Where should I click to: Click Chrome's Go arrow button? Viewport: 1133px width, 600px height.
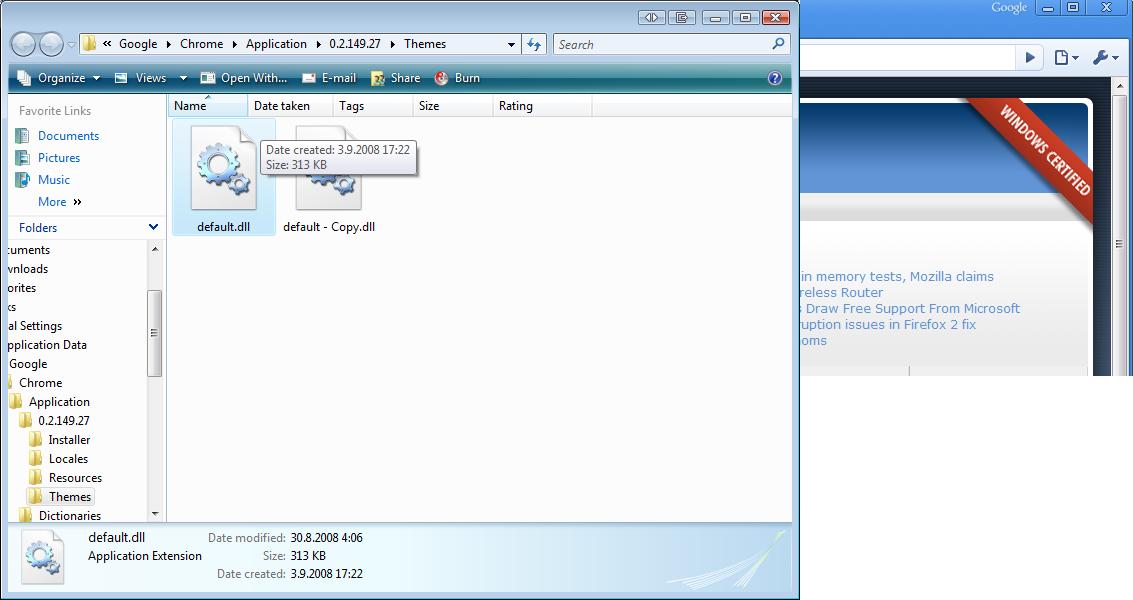tap(1029, 58)
